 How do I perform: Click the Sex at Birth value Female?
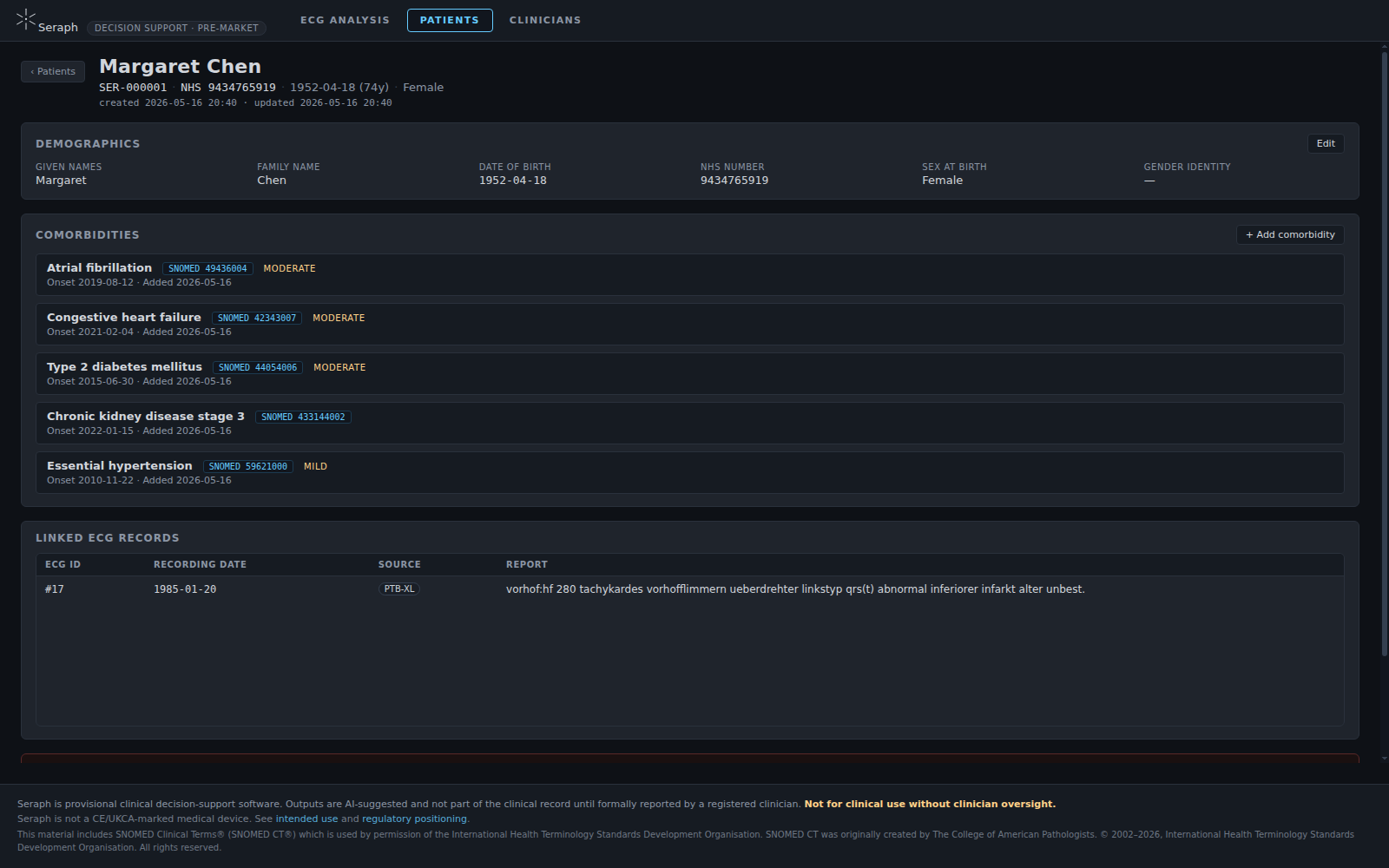pos(942,181)
